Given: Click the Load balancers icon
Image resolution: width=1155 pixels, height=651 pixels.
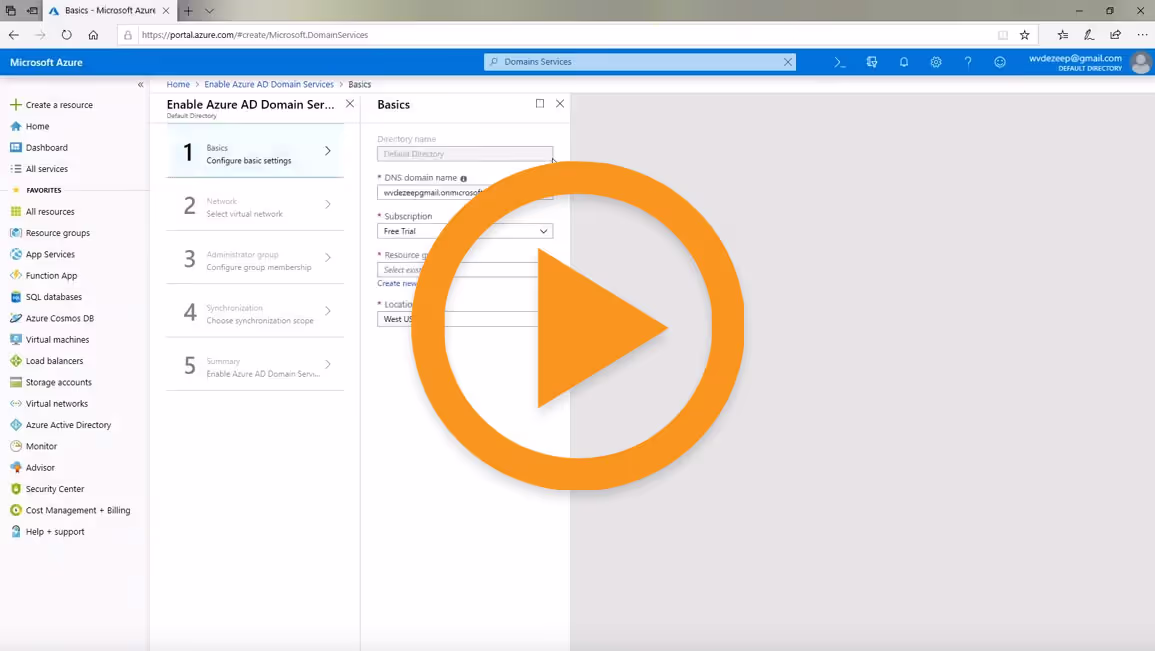Looking at the screenshot, I should click(15, 361).
